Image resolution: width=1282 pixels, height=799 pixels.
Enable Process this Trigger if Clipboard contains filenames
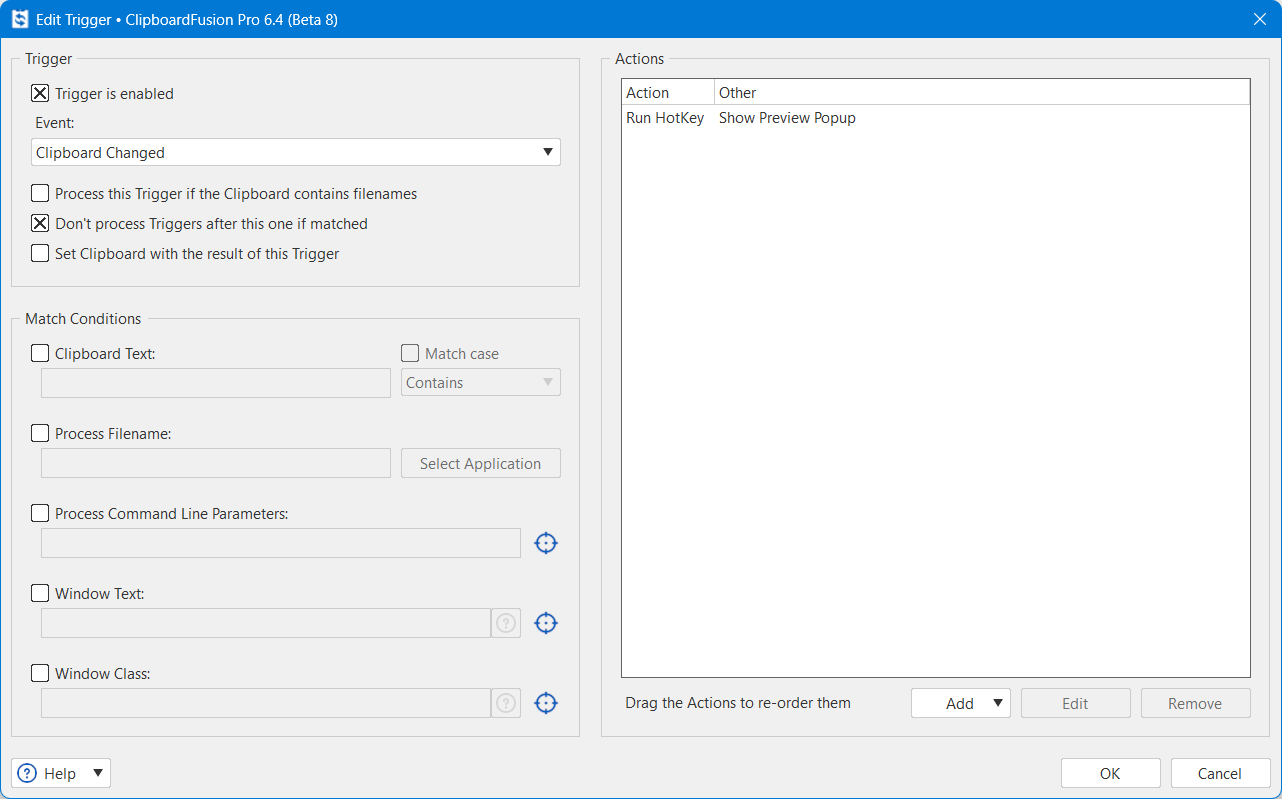click(x=40, y=193)
